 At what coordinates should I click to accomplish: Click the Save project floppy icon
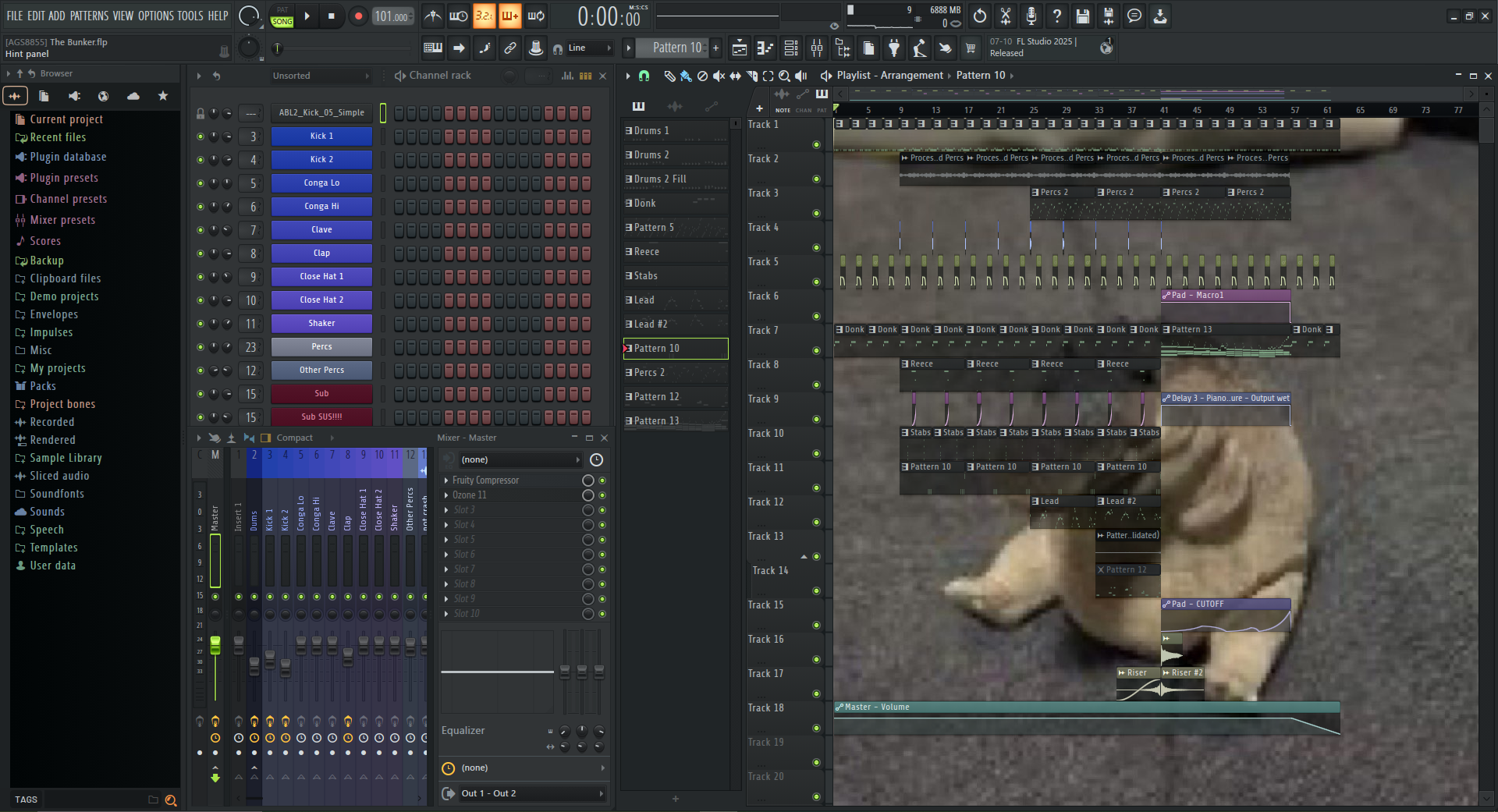click(1082, 16)
